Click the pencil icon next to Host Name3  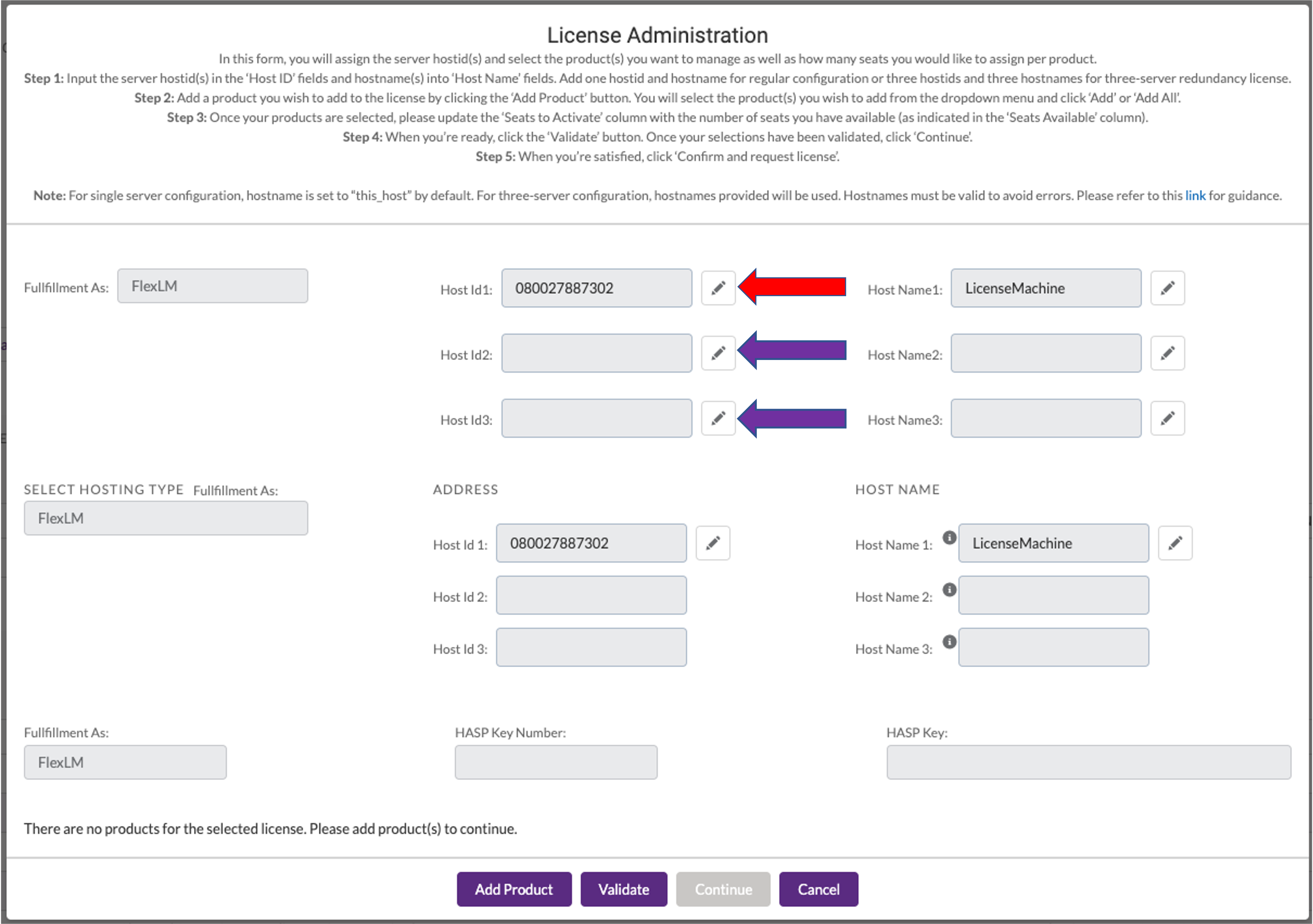pyautogui.click(x=1168, y=418)
